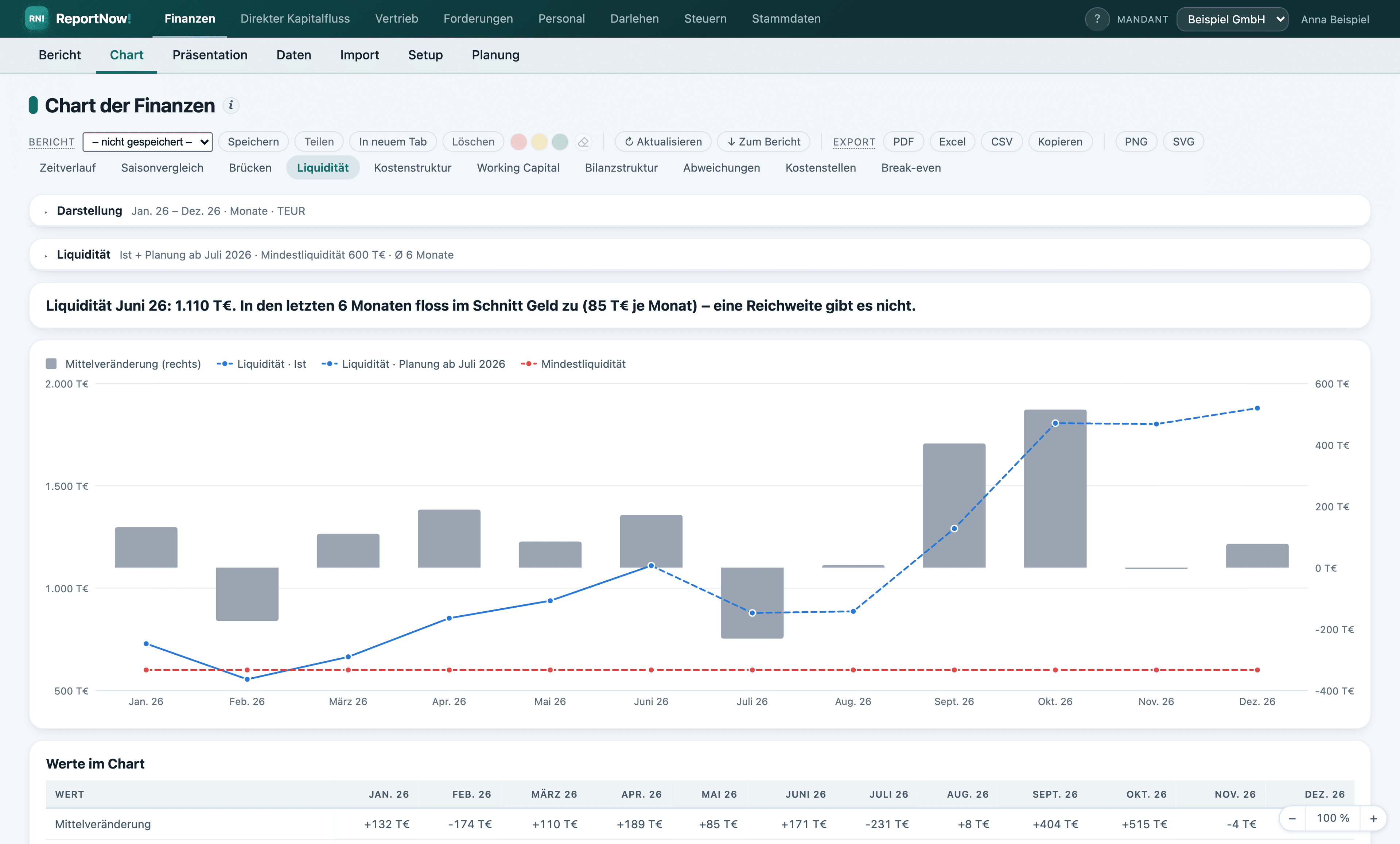Pick the yellow color swatch
Viewport: 1400px width, 844px height.
pyautogui.click(x=539, y=142)
